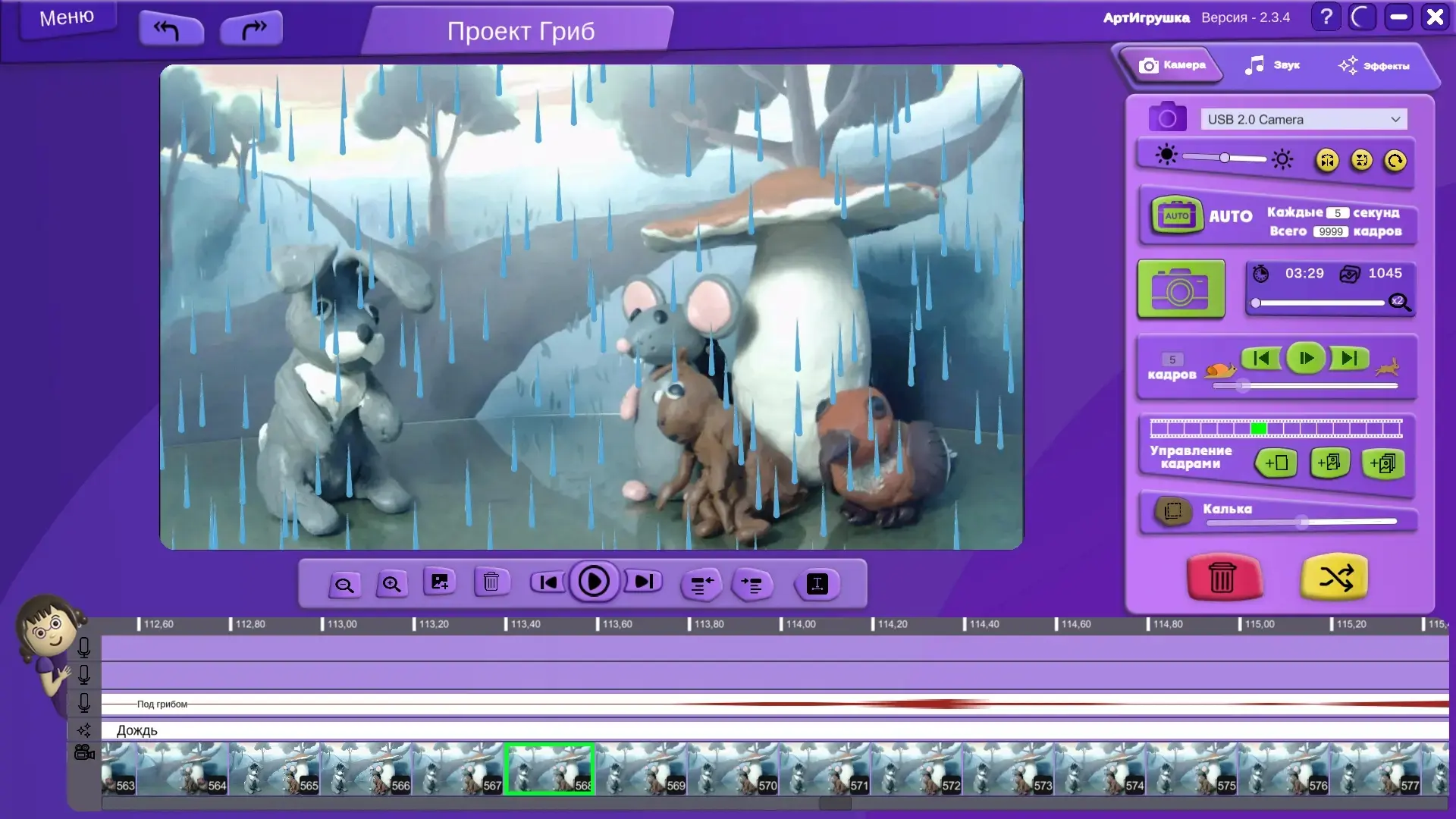This screenshot has height=819, width=1456.
Task: Toggle the x2 zoom magnifier
Action: [x=1399, y=302]
